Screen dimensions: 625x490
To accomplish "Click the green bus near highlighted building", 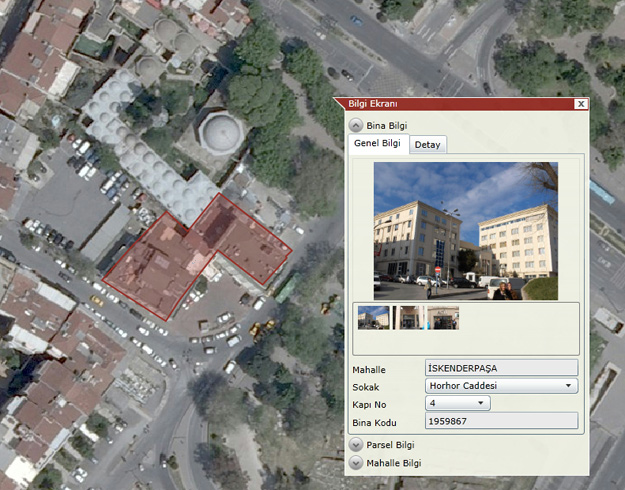I will (286, 288).
